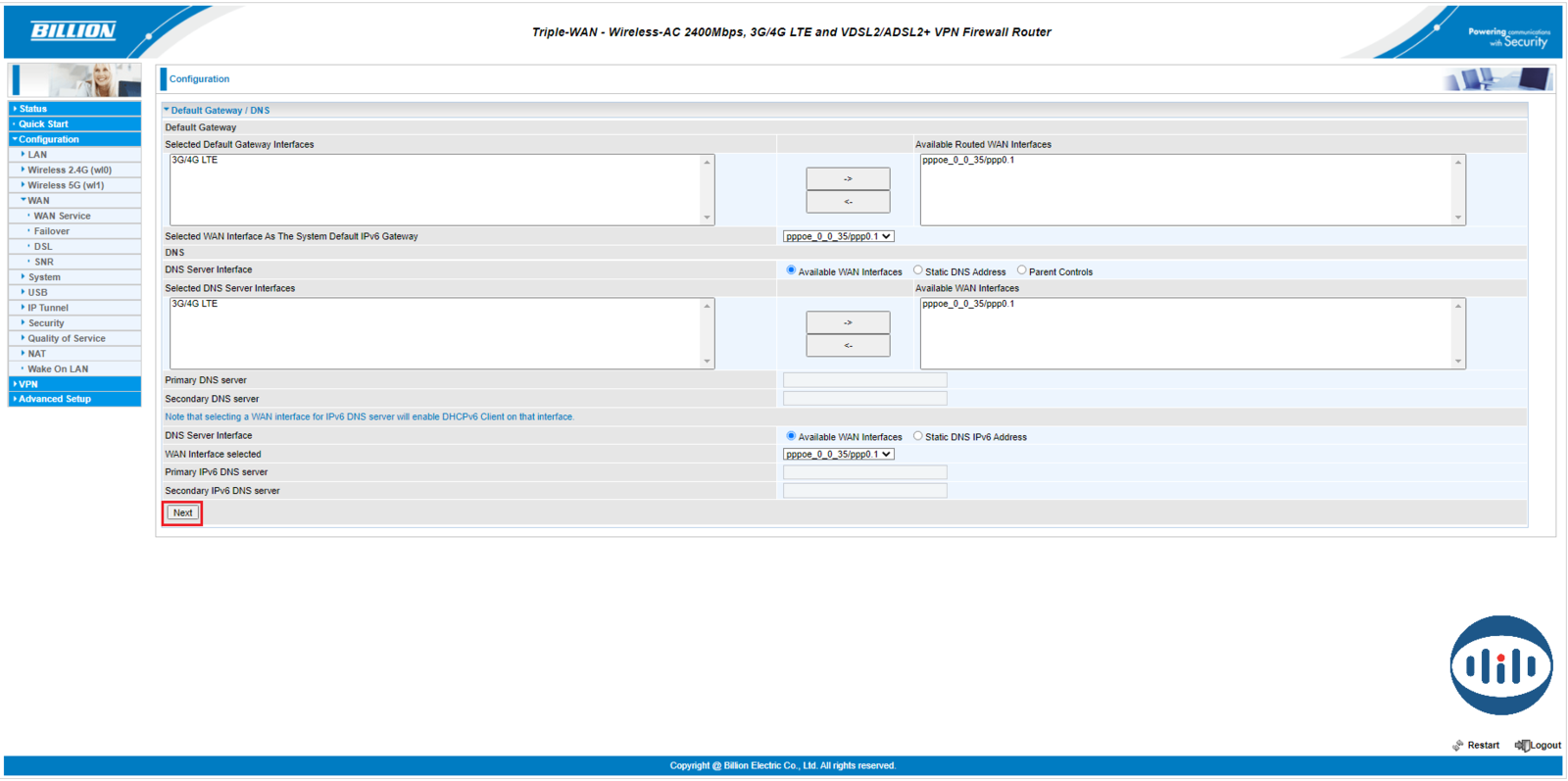Screen dimensions: 1568x781
Task: Select the Parent Controls radio option
Action: (1022, 270)
